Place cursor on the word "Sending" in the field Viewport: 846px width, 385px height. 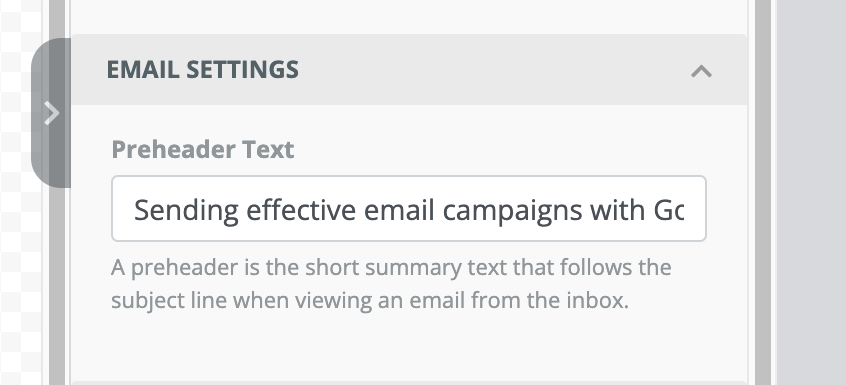click(186, 210)
